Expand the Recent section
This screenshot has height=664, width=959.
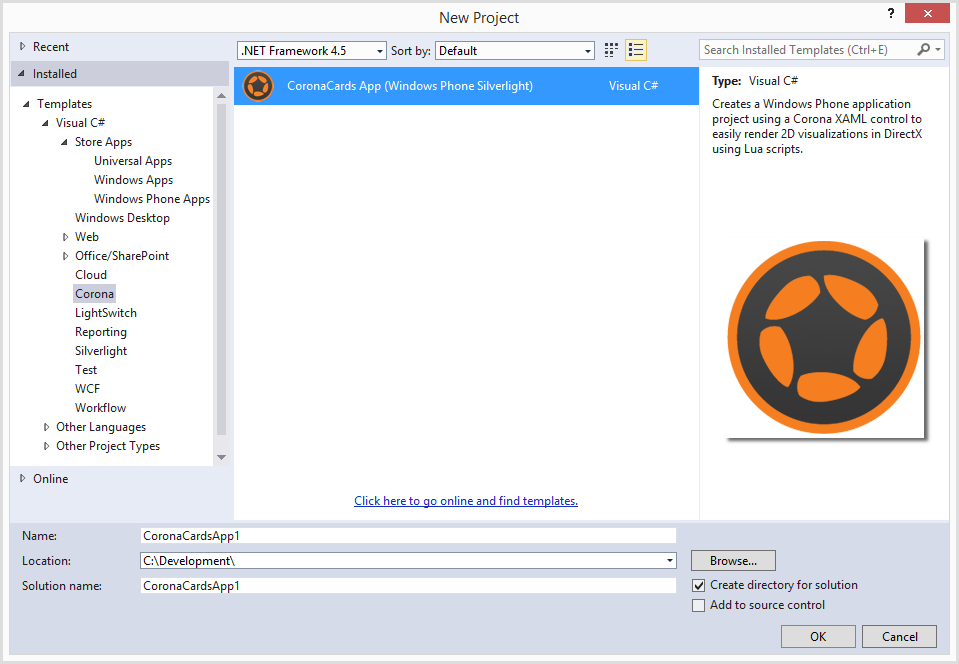pyautogui.click(x=23, y=46)
